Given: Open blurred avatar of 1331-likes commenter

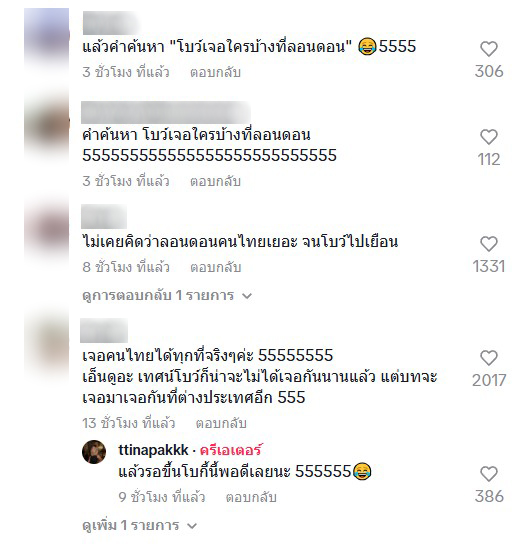Looking at the screenshot, I should pos(46,231).
